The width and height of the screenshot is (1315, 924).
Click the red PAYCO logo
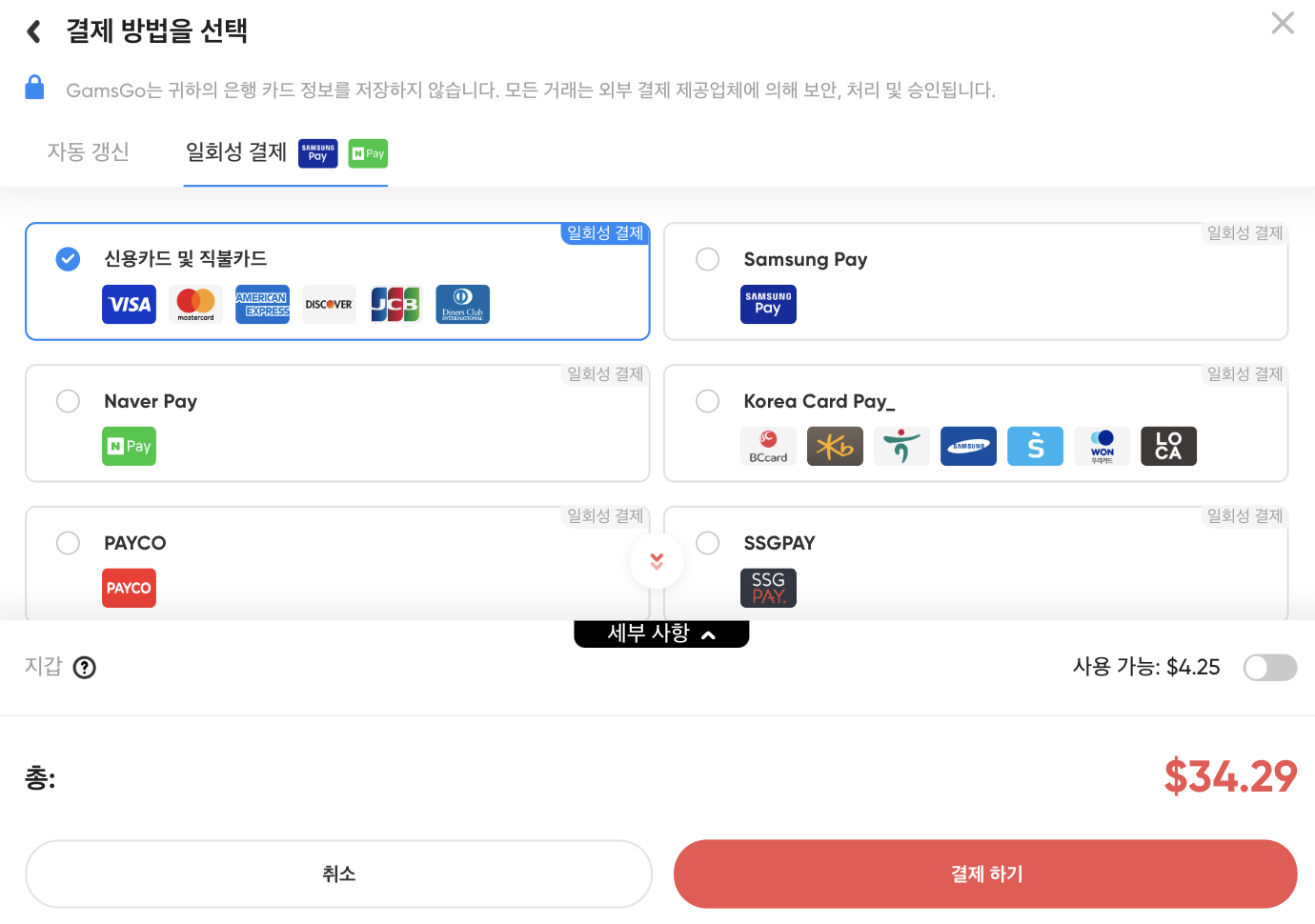[x=130, y=588]
